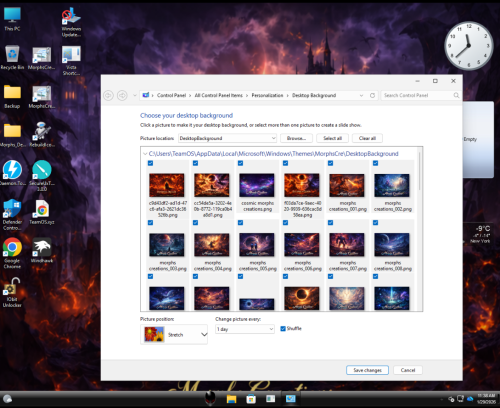The image size is (500, 408).
Task: Open Vista Shortcut icon on desktop
Action: coord(71,60)
